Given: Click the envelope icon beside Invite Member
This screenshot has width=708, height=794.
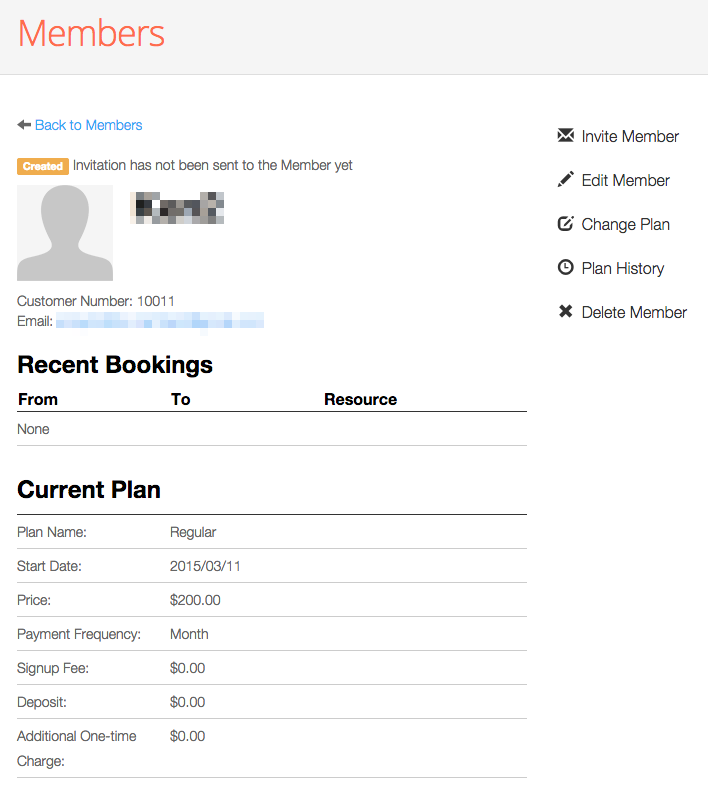Looking at the screenshot, I should click(x=565, y=136).
